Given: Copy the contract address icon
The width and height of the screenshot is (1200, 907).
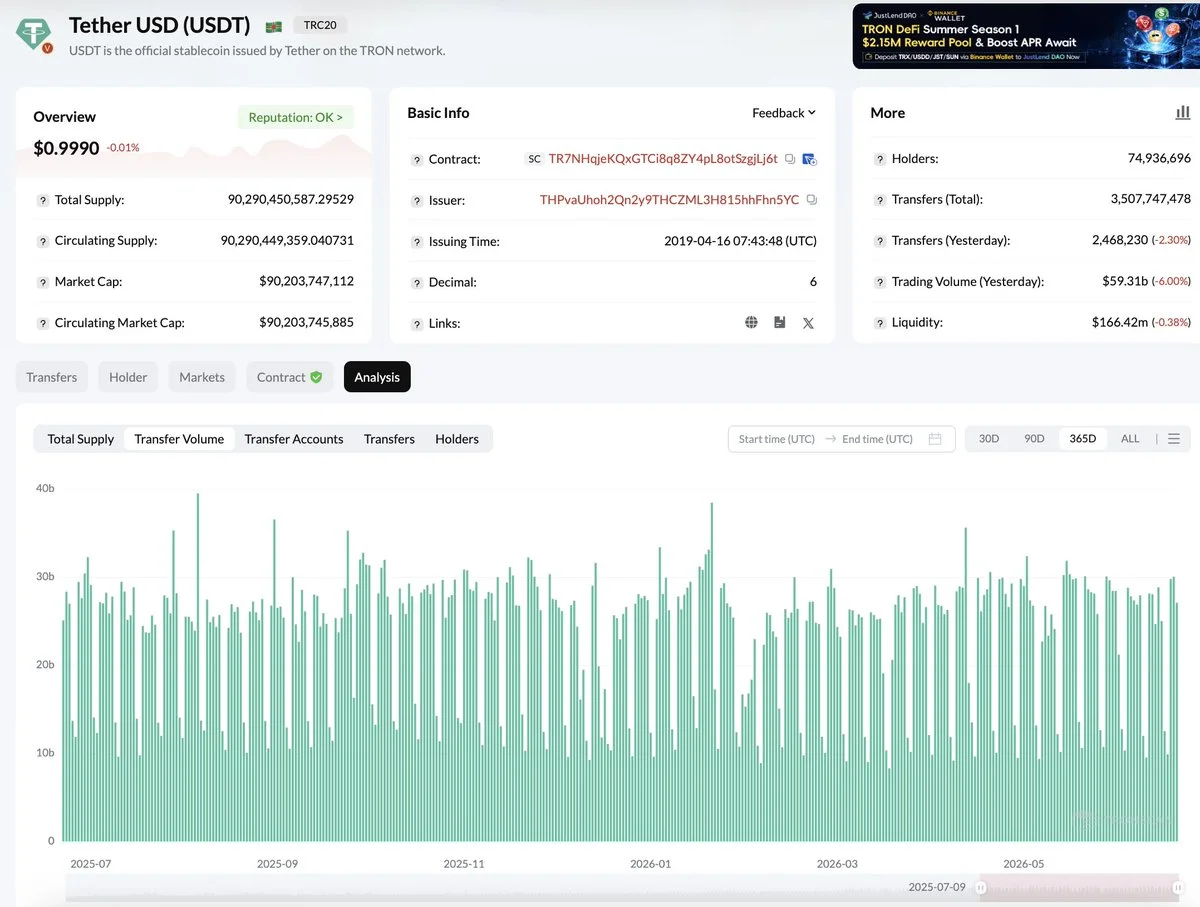Looking at the screenshot, I should 790,159.
